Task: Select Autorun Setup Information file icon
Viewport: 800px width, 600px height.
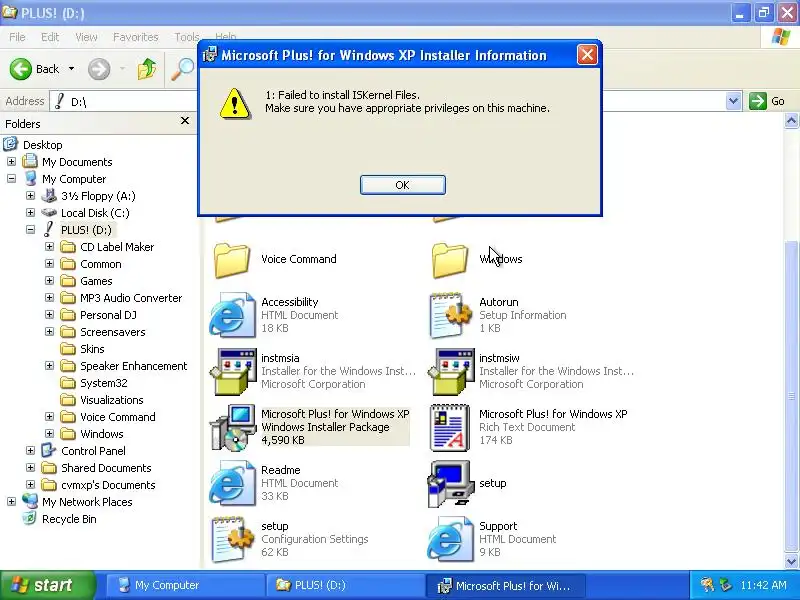Action: pos(451,315)
